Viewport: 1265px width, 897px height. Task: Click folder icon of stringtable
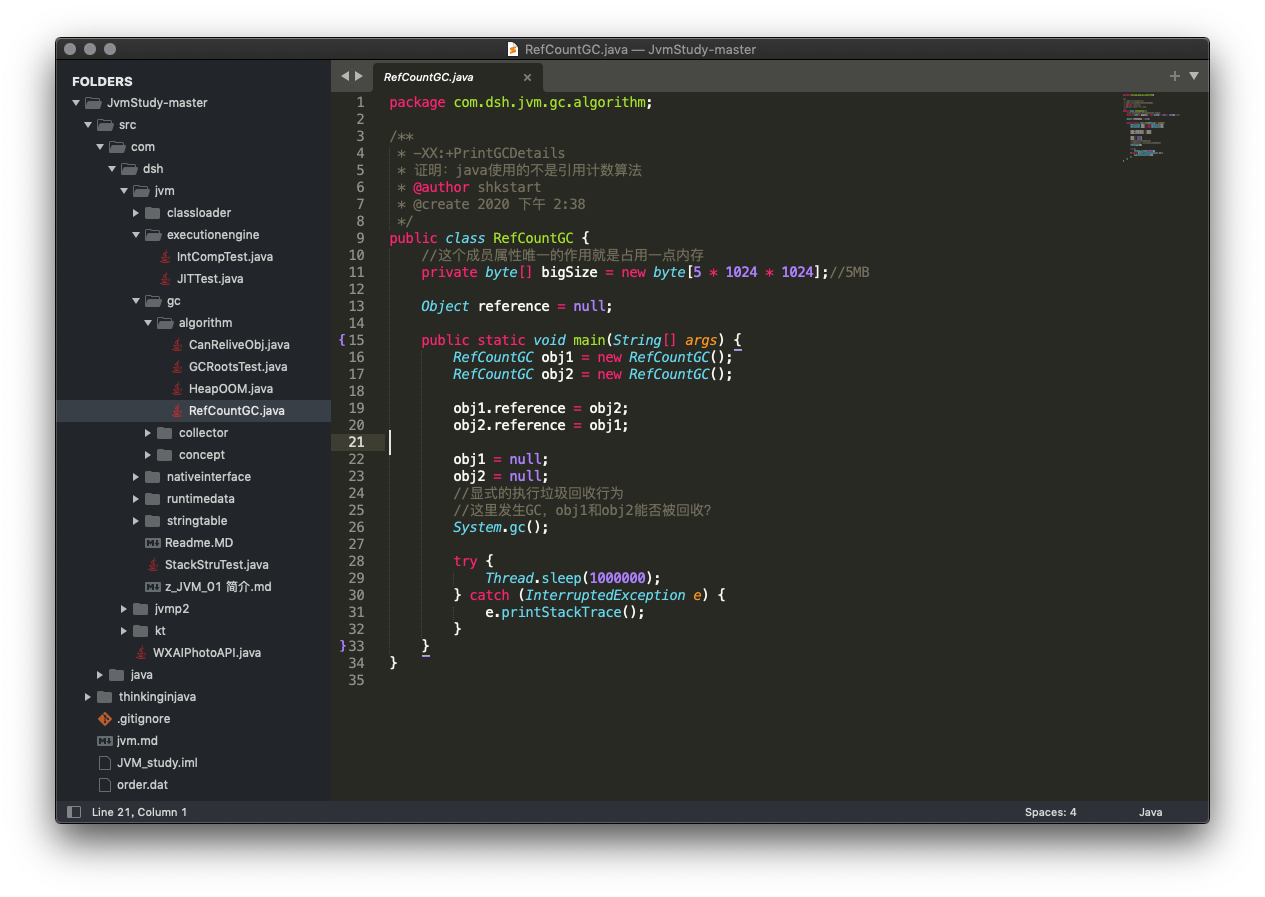(152, 521)
